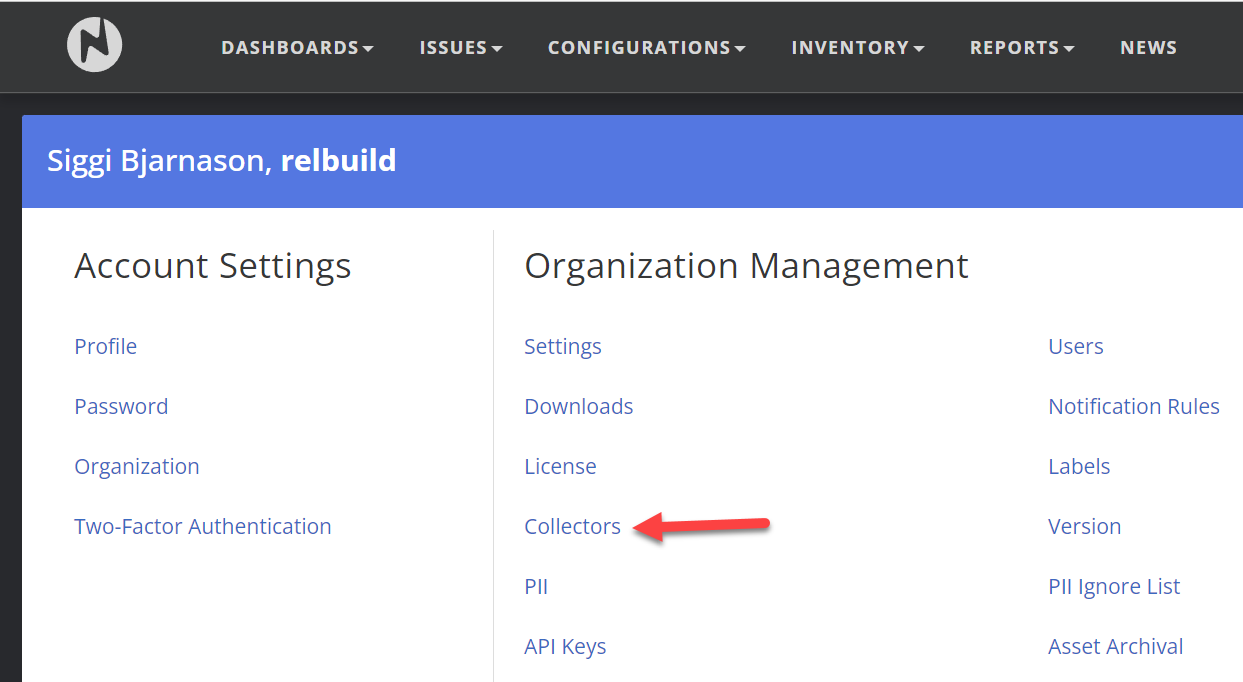Open Notification Rules link
Screen dimensions: 1243x682
pyautogui.click(x=1134, y=407)
